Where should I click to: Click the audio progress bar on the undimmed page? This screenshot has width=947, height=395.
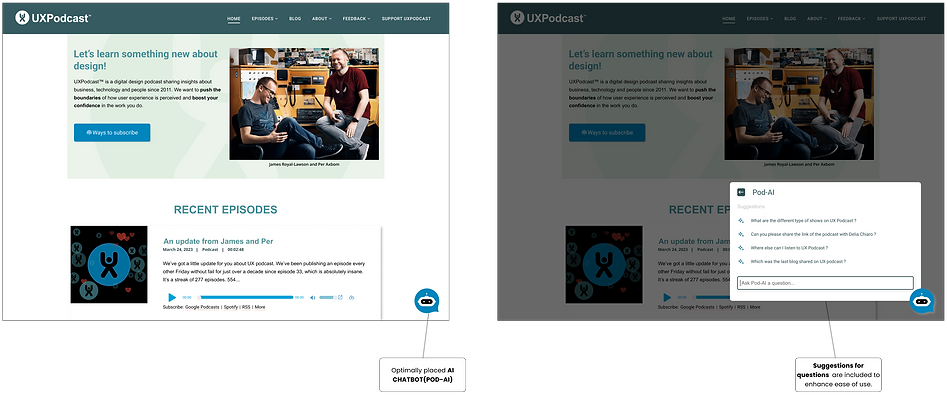tap(246, 297)
